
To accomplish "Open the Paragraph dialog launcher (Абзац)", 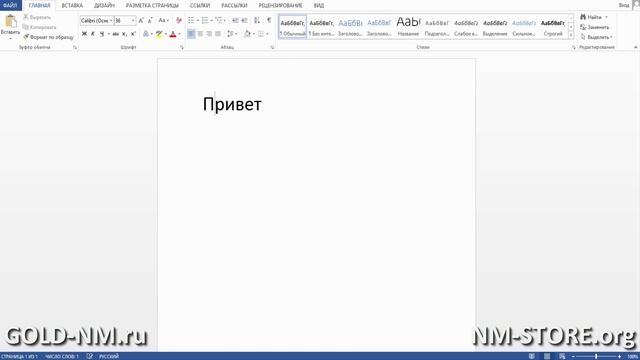I will click(272, 48).
